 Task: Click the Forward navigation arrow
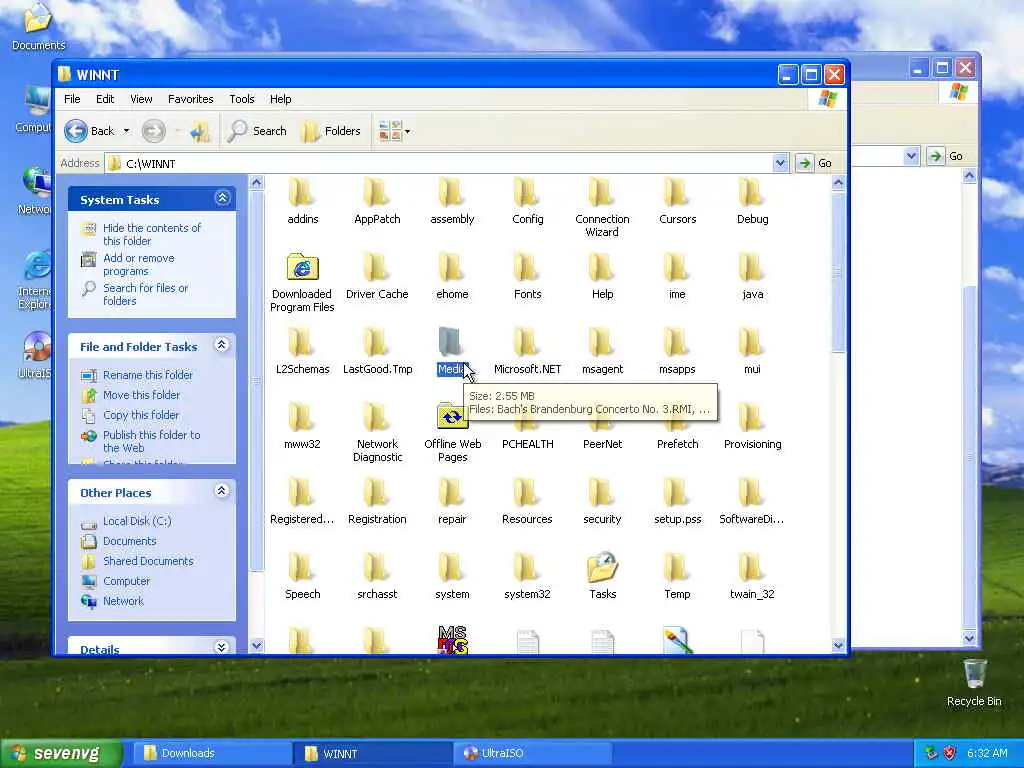pos(153,131)
